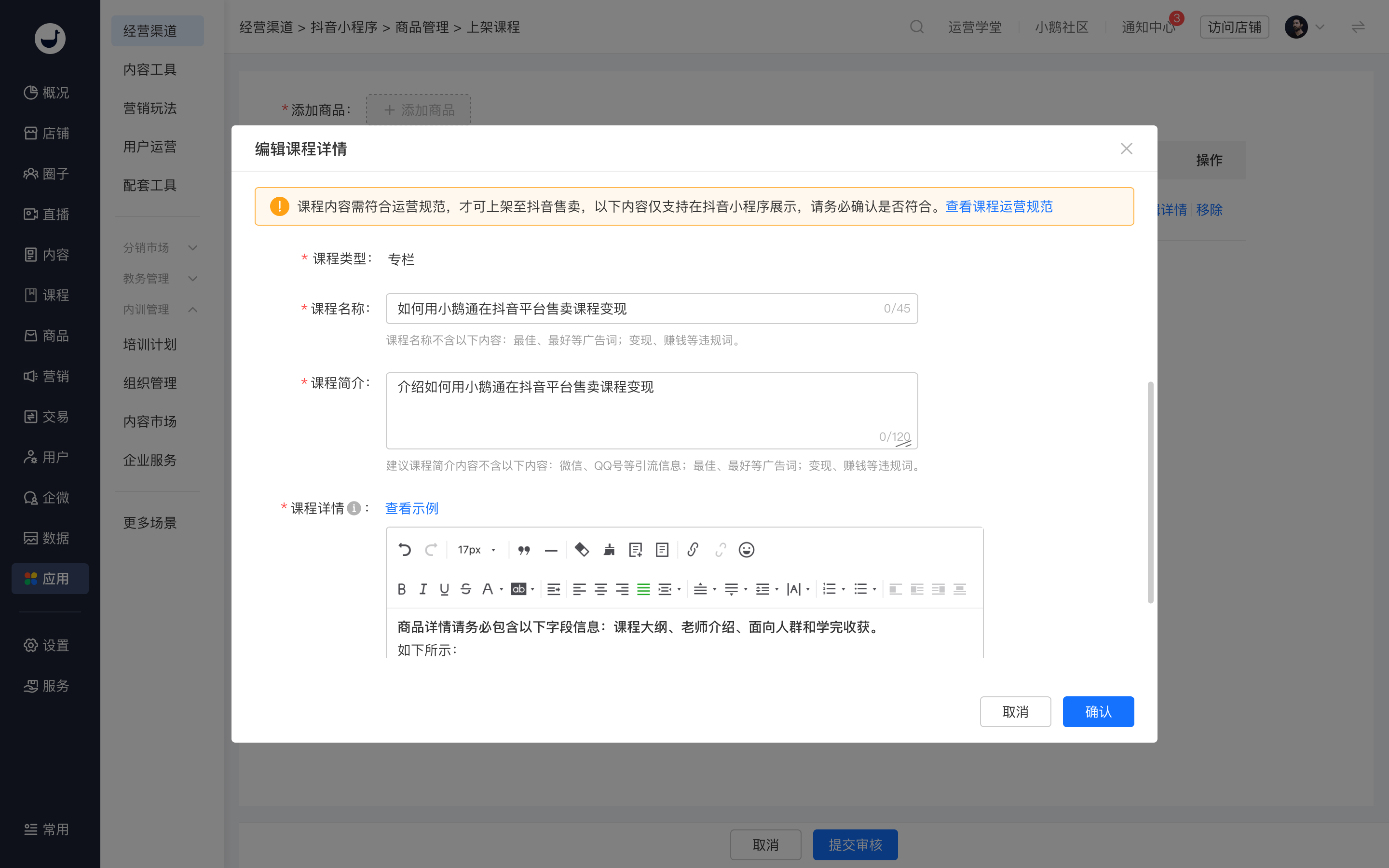Click the search icon in top bar
This screenshot has width=1389, height=868.
(x=917, y=27)
